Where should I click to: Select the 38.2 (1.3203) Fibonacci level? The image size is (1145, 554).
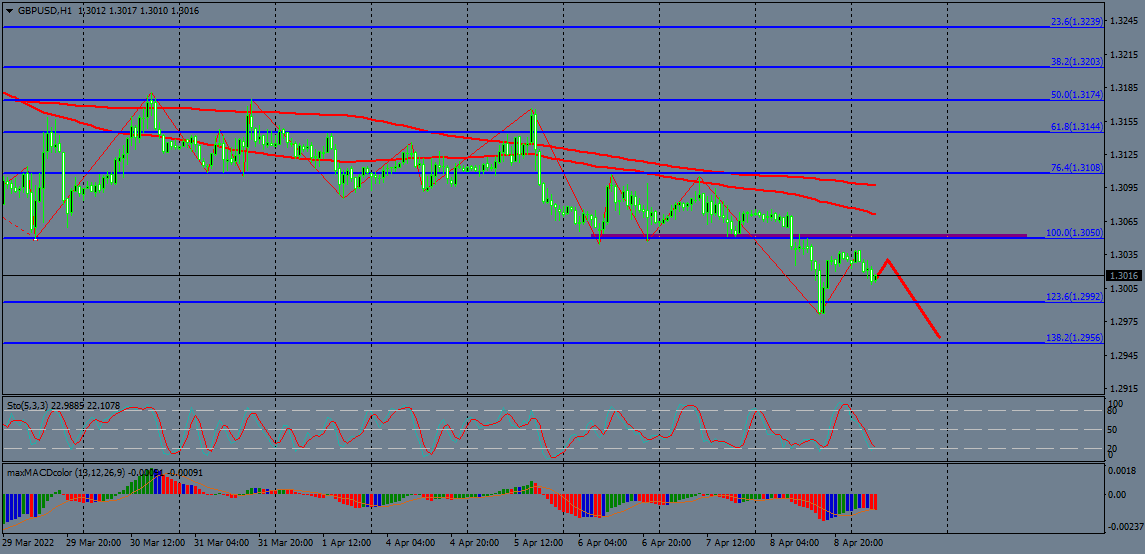(x=1075, y=62)
